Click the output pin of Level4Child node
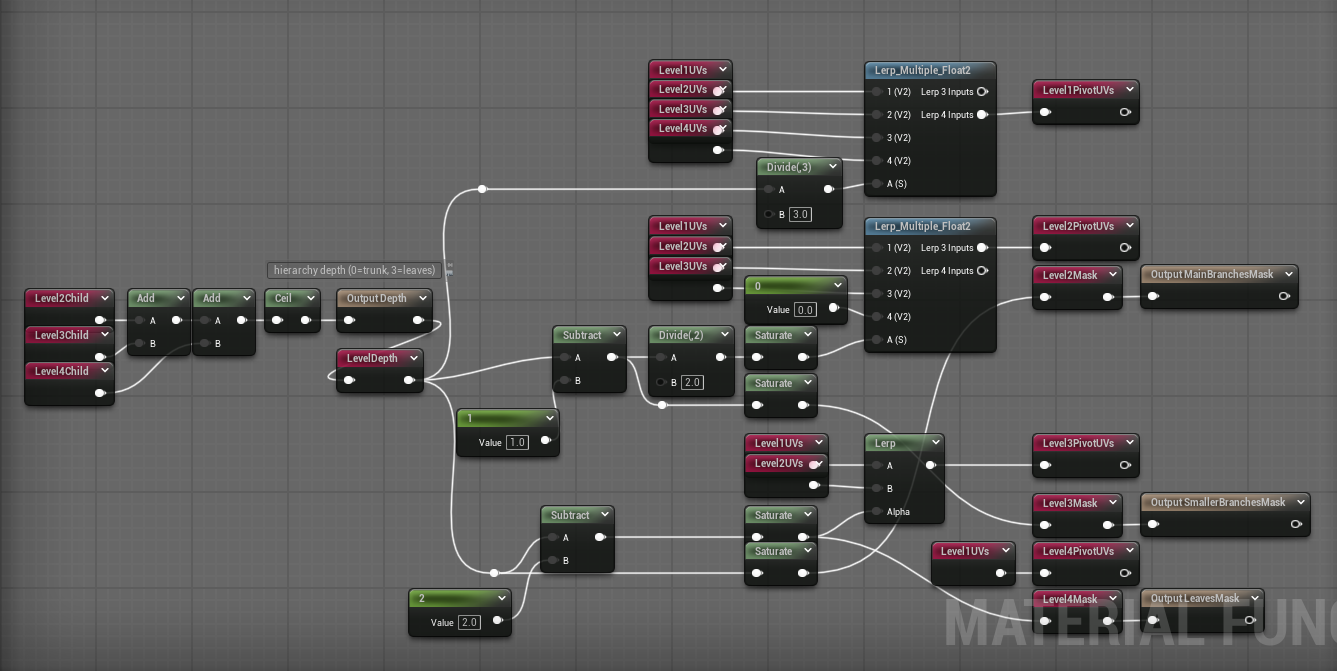The image size is (1337, 671). [x=100, y=393]
